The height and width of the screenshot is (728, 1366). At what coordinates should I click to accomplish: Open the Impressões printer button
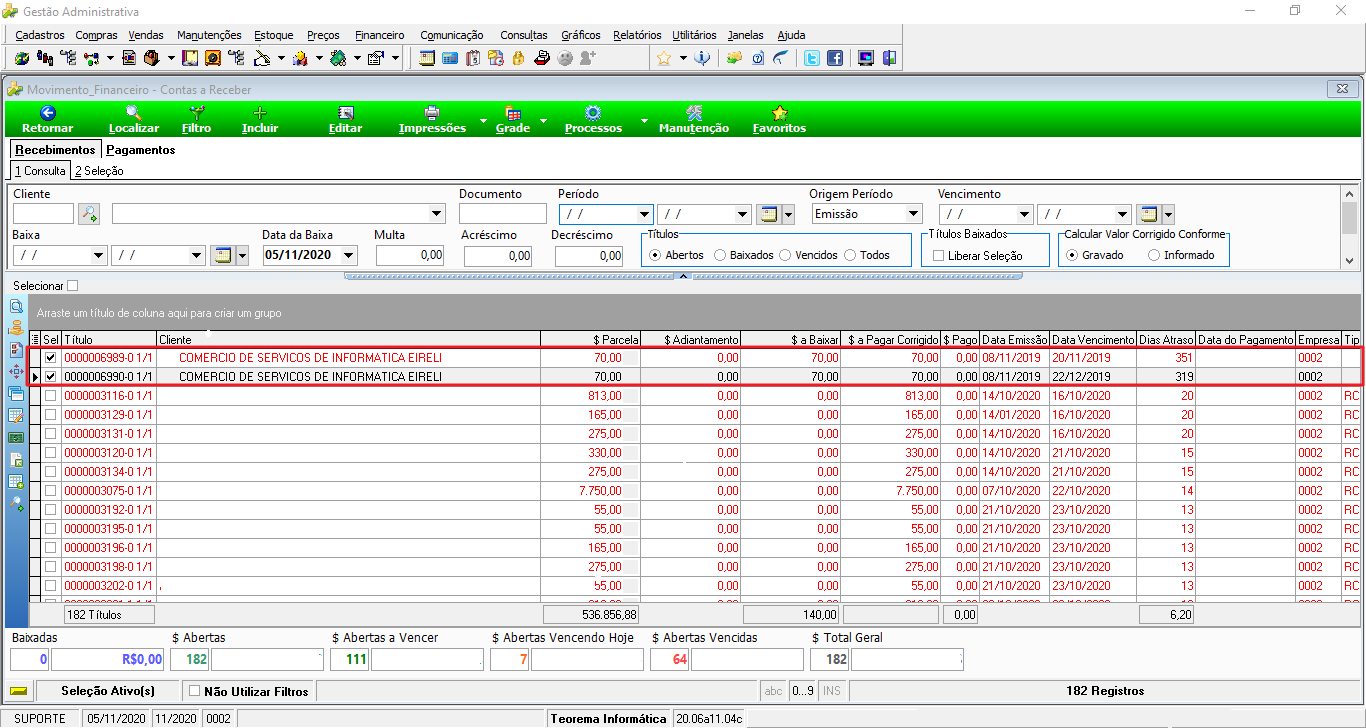432,120
